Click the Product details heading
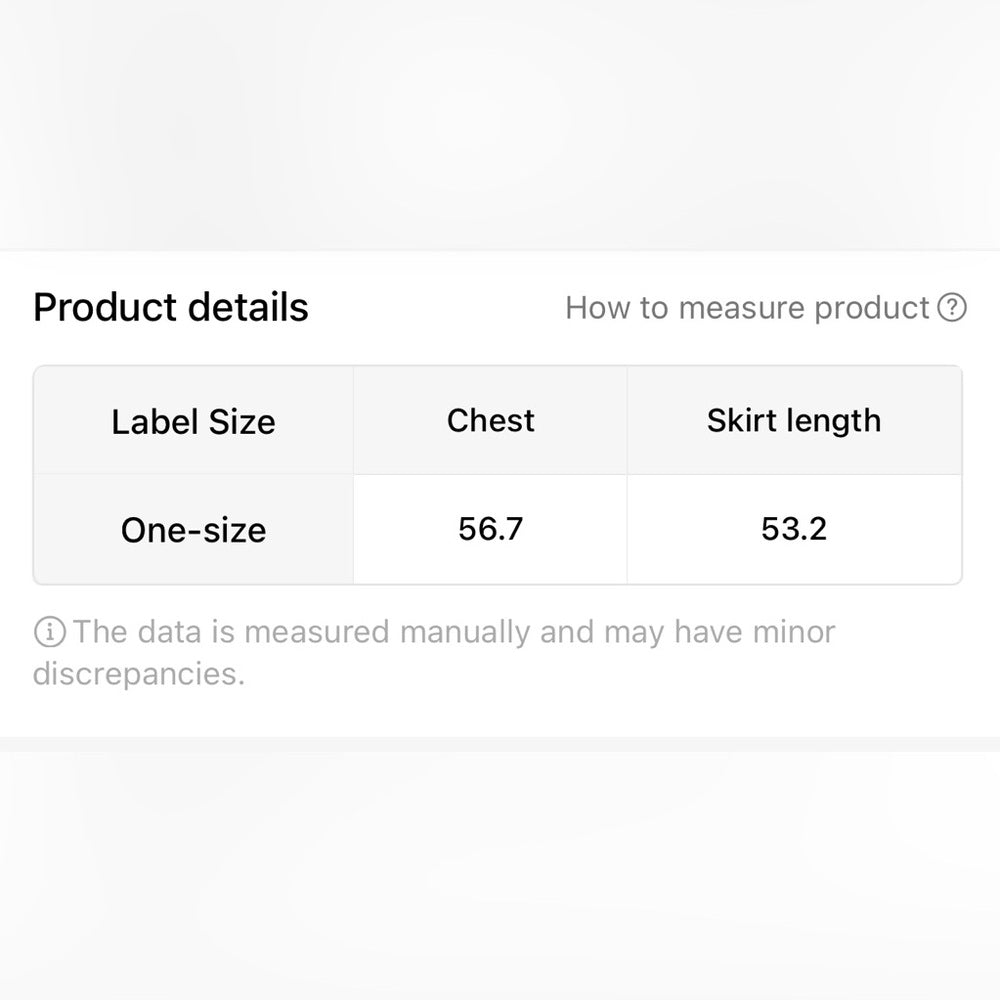 [x=171, y=307]
